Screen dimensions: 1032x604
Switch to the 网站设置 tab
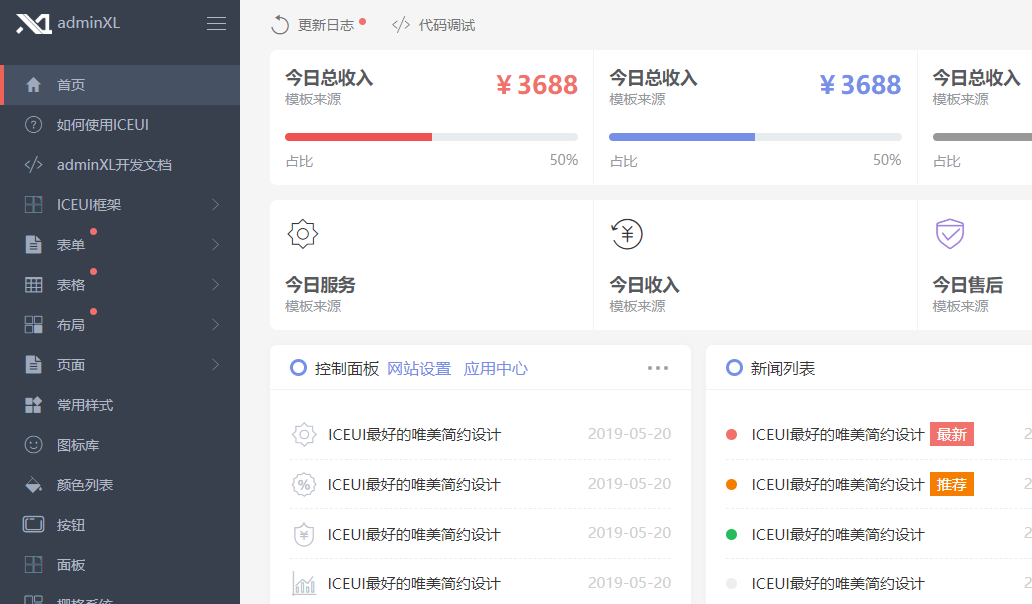419,368
